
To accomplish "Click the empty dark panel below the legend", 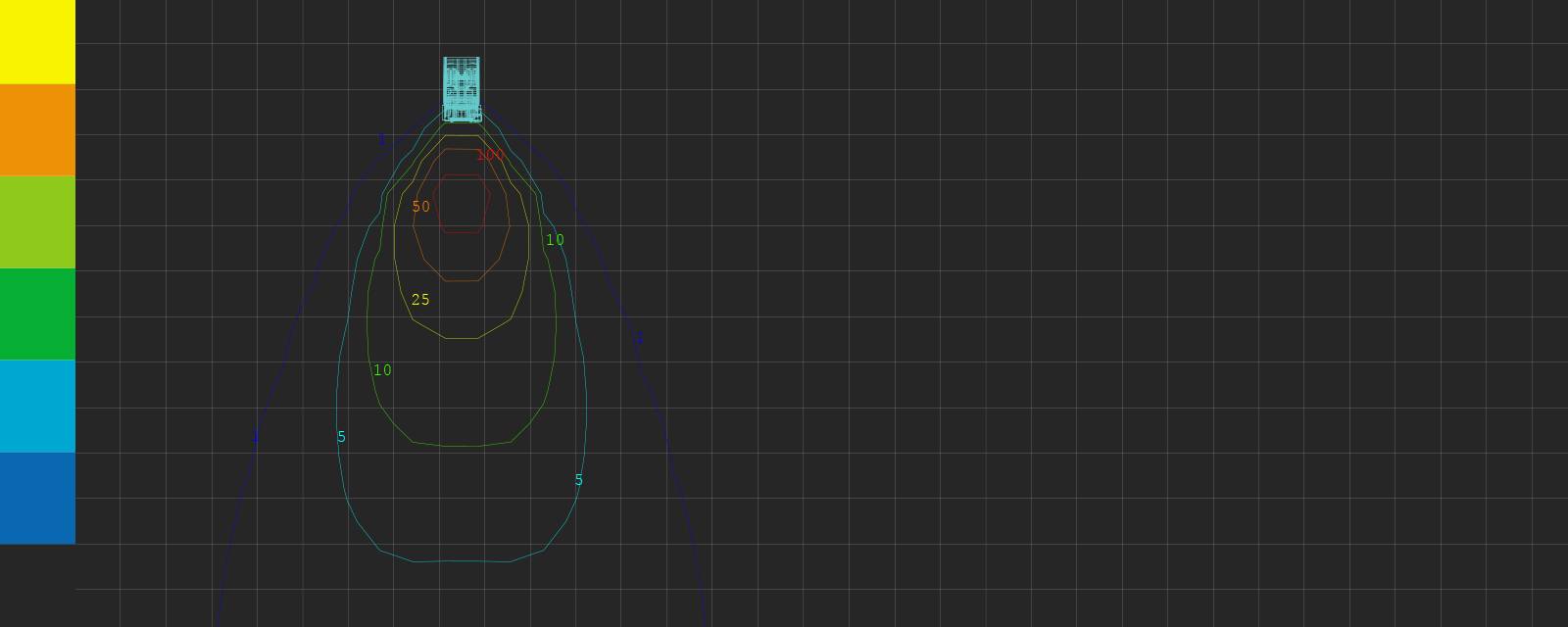I will click(x=37, y=585).
